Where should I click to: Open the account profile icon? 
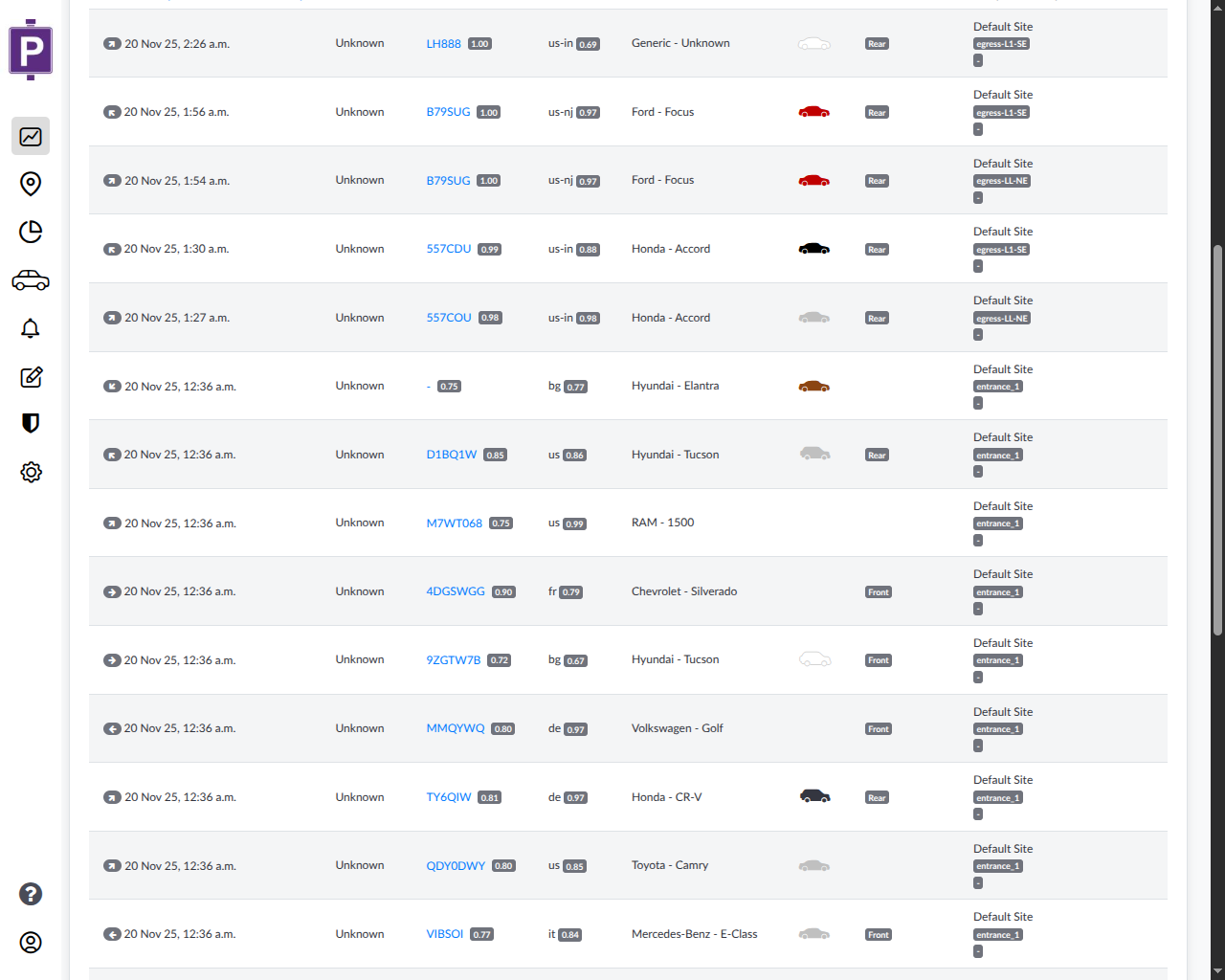click(30, 942)
